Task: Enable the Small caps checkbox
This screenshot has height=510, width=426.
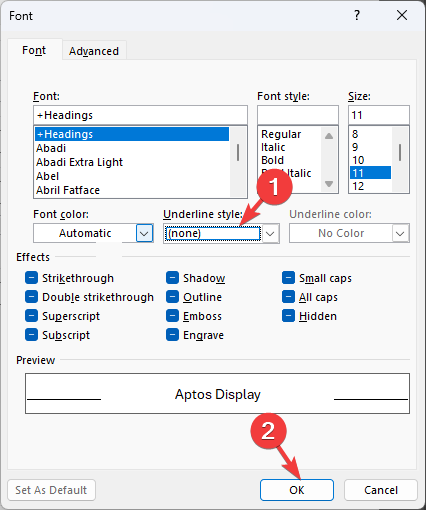Action: [288, 278]
